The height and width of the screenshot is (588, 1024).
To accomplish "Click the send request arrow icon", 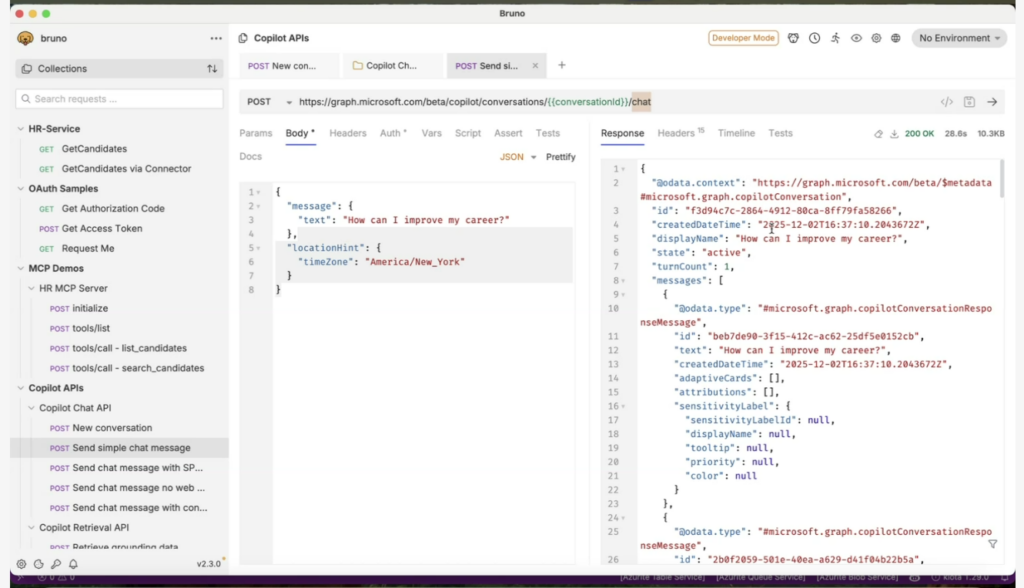I will pos(992,102).
